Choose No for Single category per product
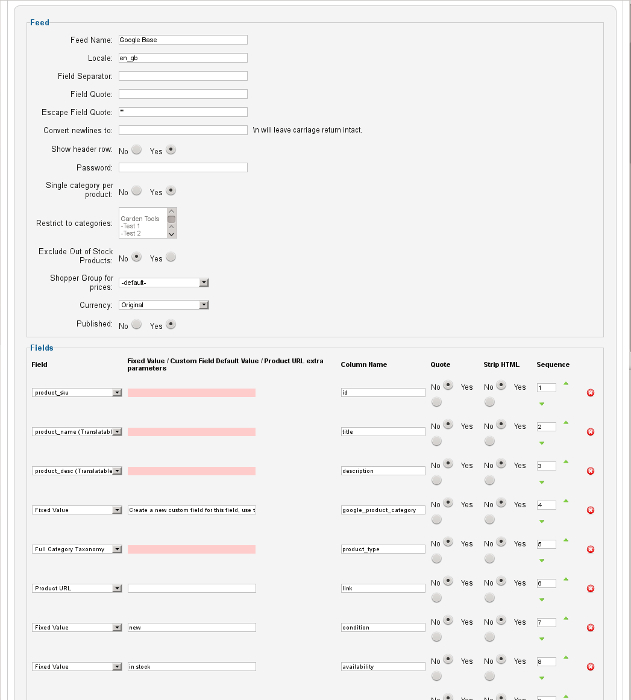631x700 pixels. 137,191
